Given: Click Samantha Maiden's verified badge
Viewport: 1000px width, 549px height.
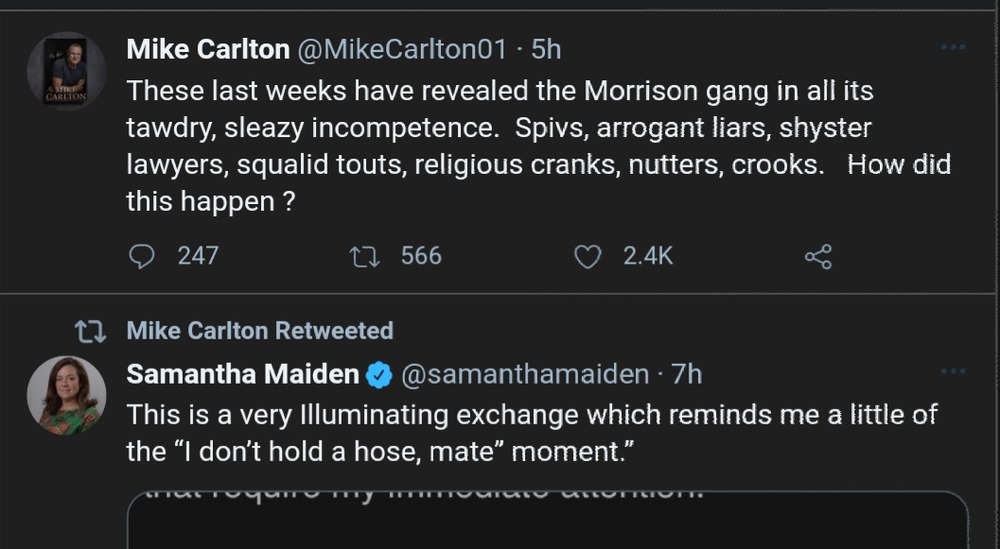Looking at the screenshot, I should (x=380, y=376).
